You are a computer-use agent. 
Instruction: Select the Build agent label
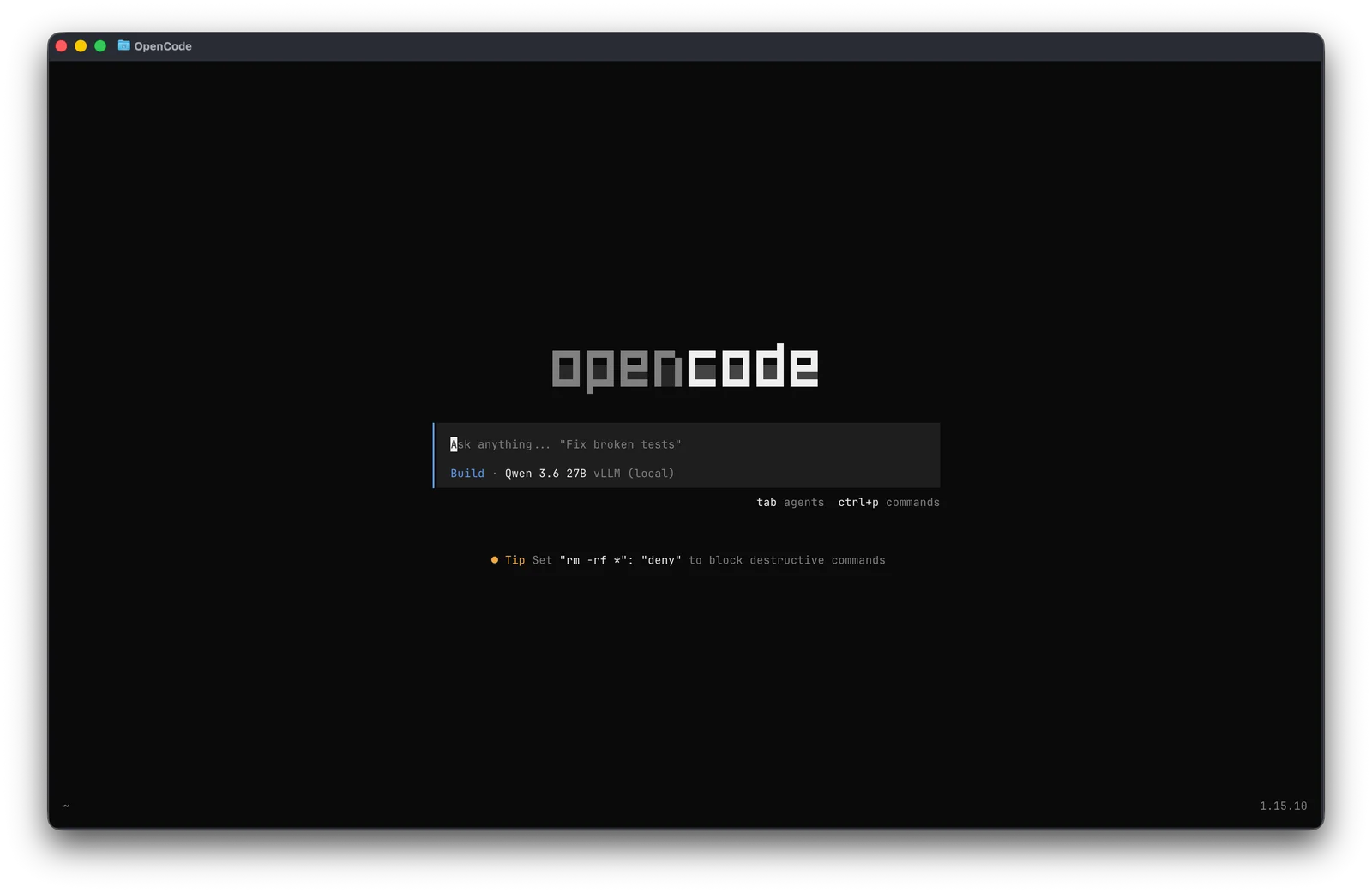pos(467,474)
